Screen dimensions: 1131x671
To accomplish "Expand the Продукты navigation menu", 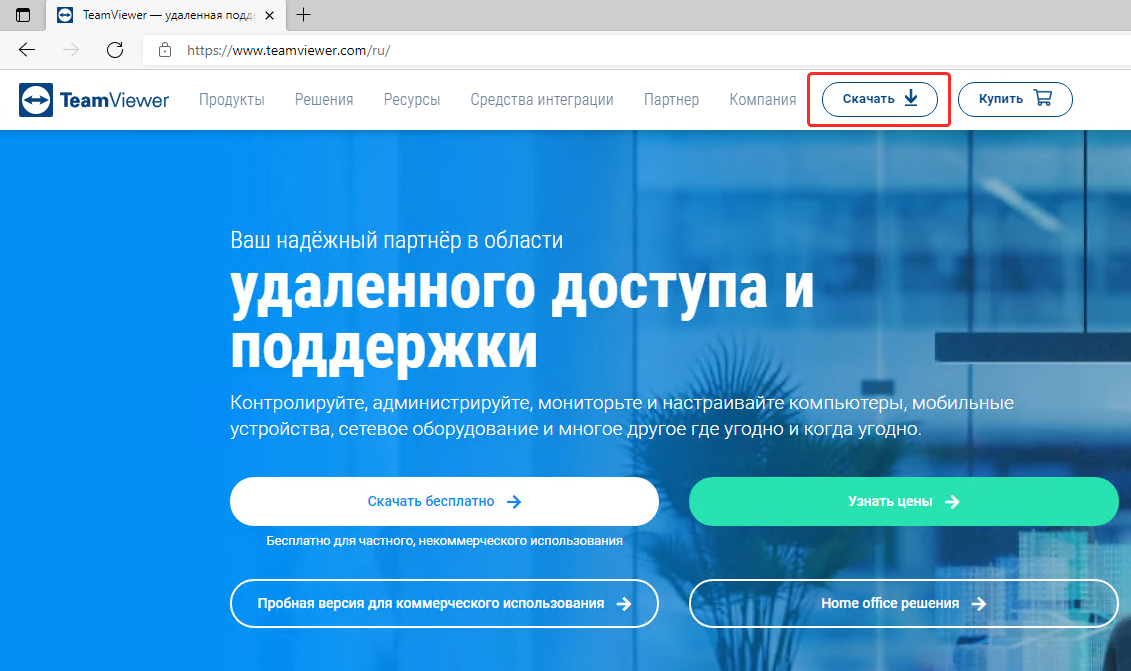I will pos(231,100).
